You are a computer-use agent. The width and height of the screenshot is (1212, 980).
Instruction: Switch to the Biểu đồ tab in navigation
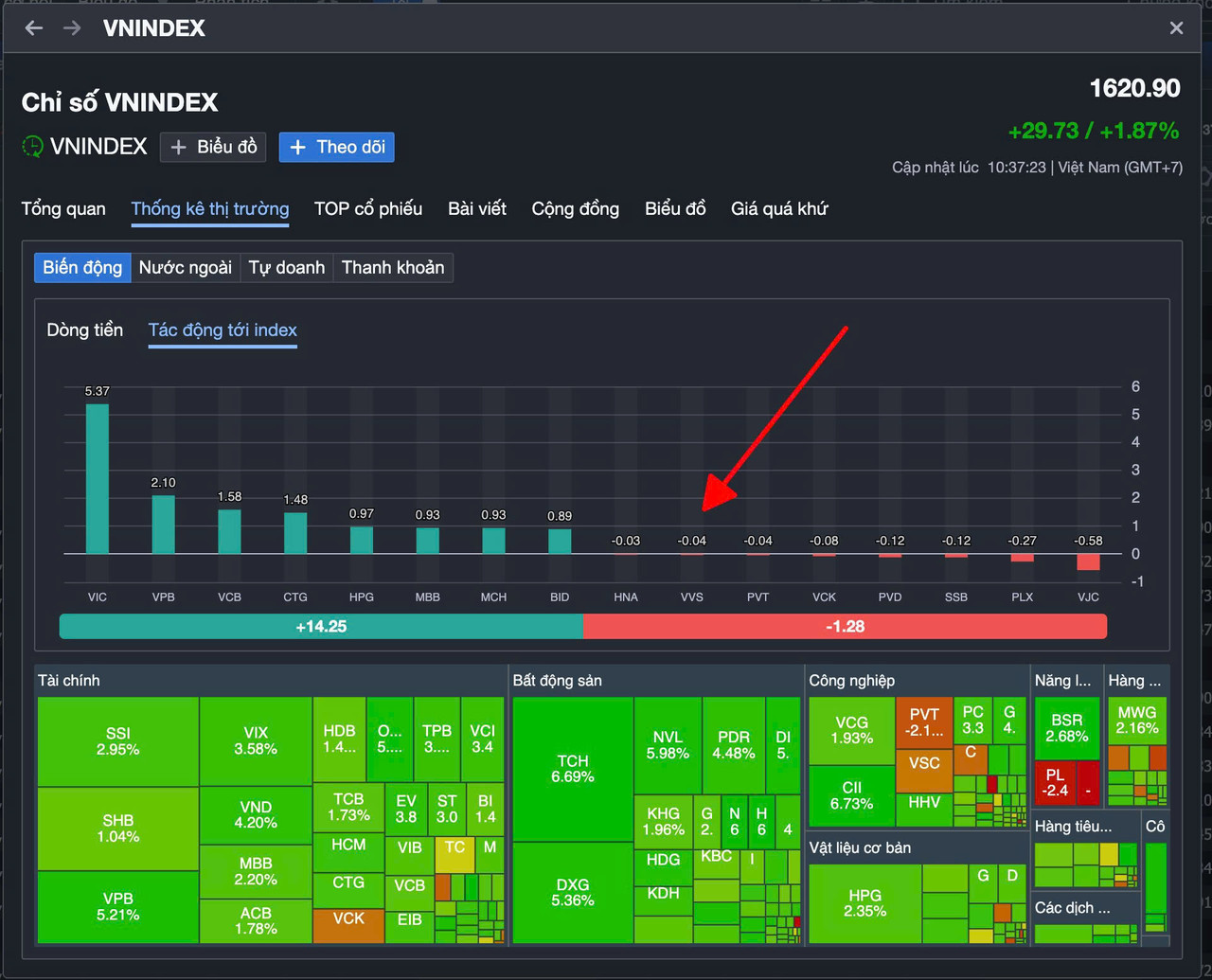pyautogui.click(x=675, y=208)
